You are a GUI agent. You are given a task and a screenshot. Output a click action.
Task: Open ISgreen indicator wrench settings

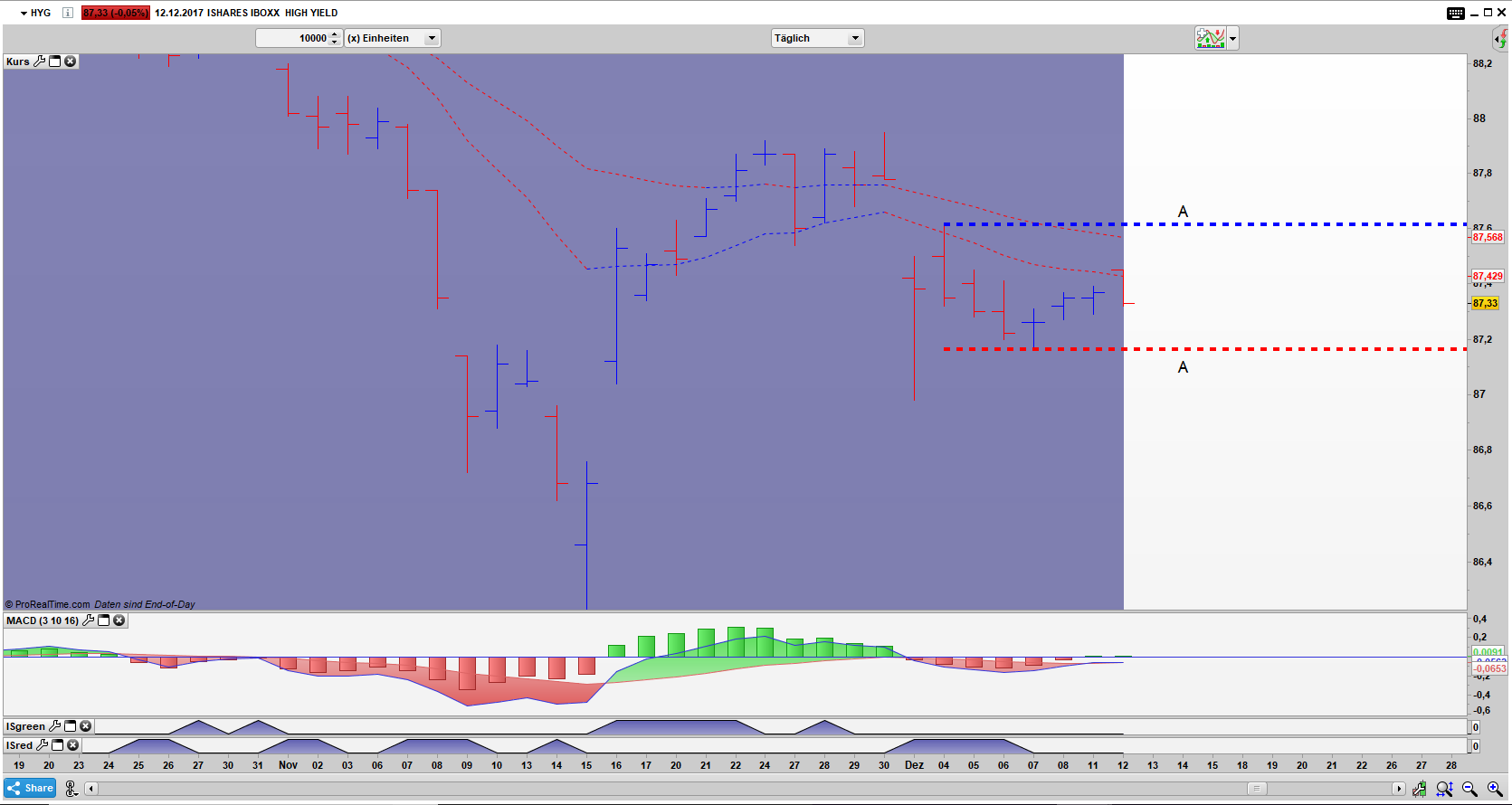point(54,726)
